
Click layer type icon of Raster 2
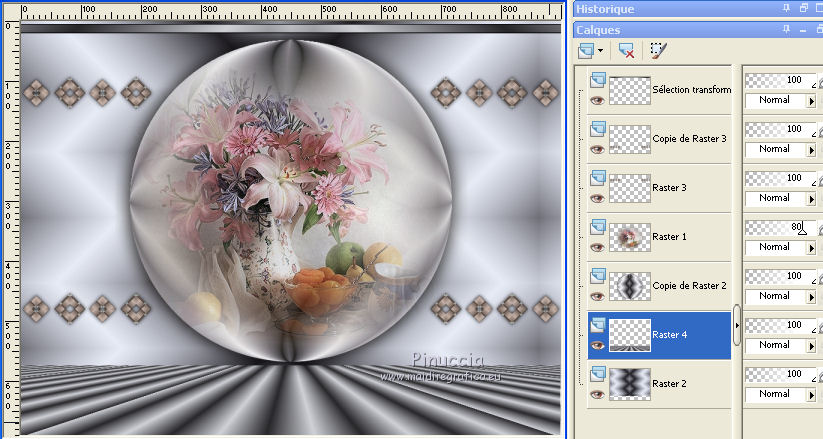click(x=598, y=374)
